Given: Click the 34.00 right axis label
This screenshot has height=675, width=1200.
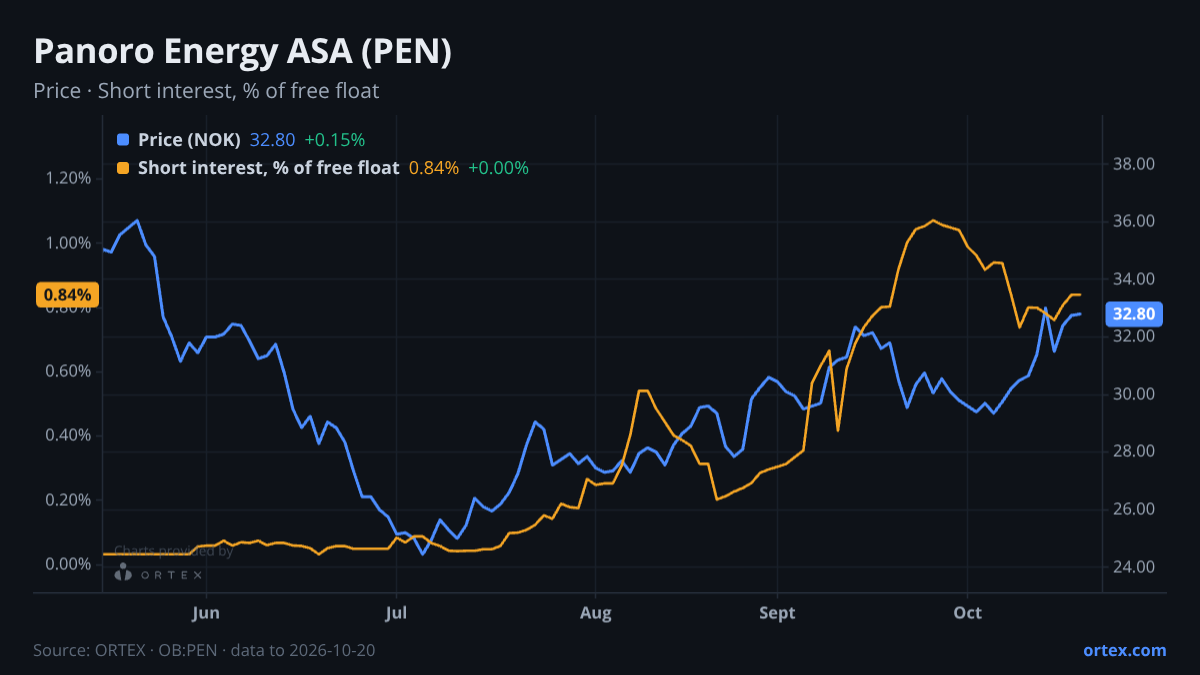Looking at the screenshot, I should point(1135,279).
